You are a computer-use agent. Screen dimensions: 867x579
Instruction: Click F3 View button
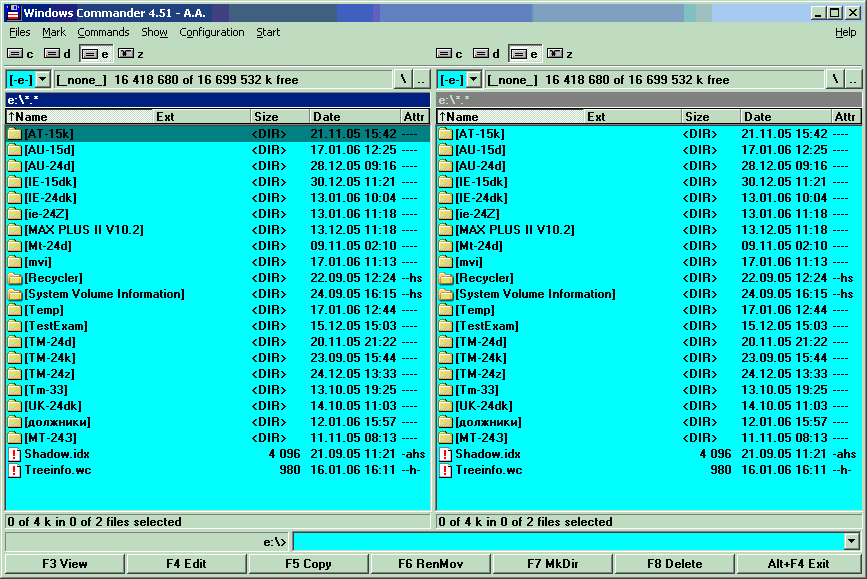click(x=65, y=564)
